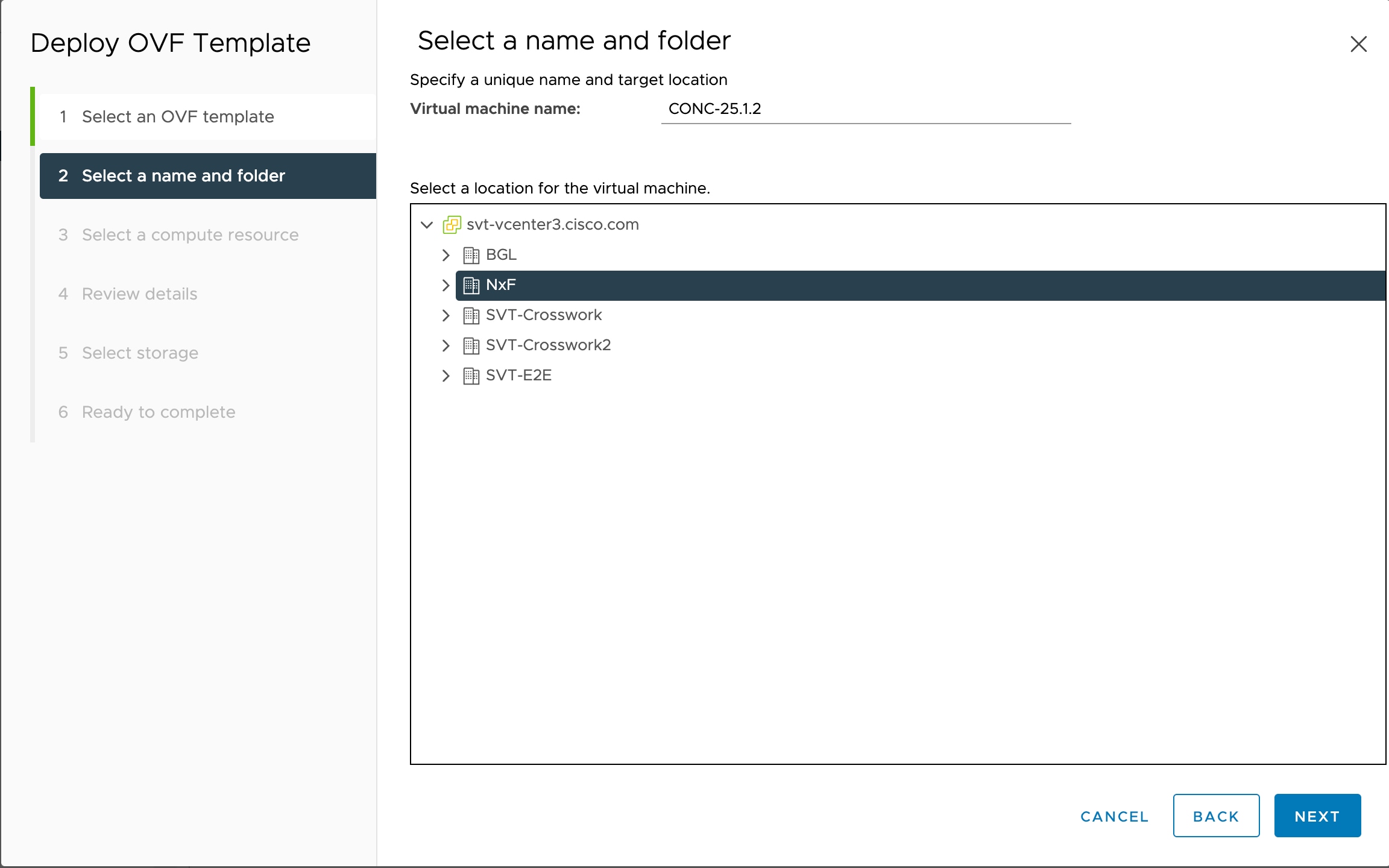Viewport: 1389px width, 868px height.
Task: Select the NxF location label
Action: coord(500,285)
